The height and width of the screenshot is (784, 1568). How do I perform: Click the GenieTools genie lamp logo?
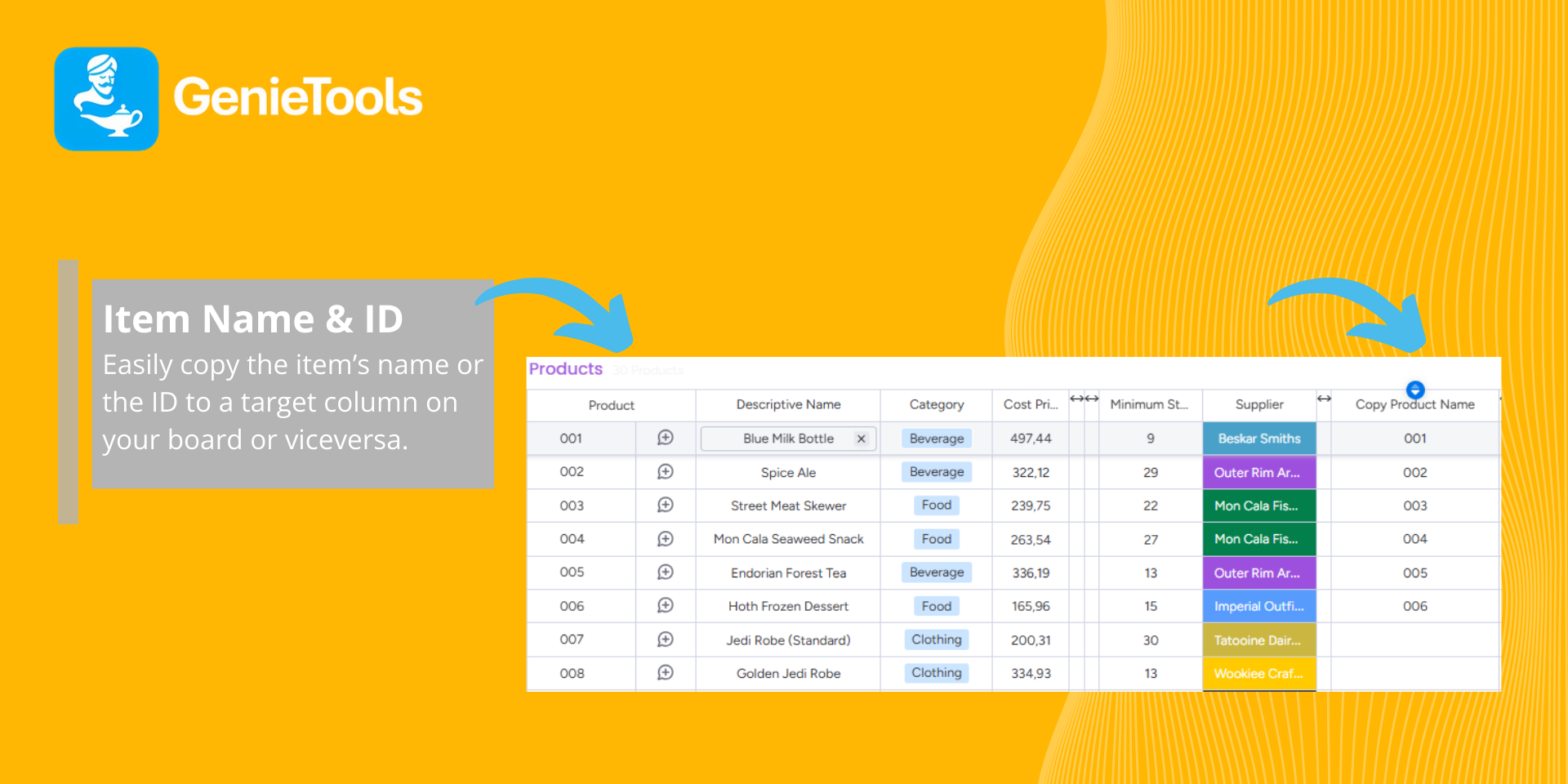pos(106,99)
